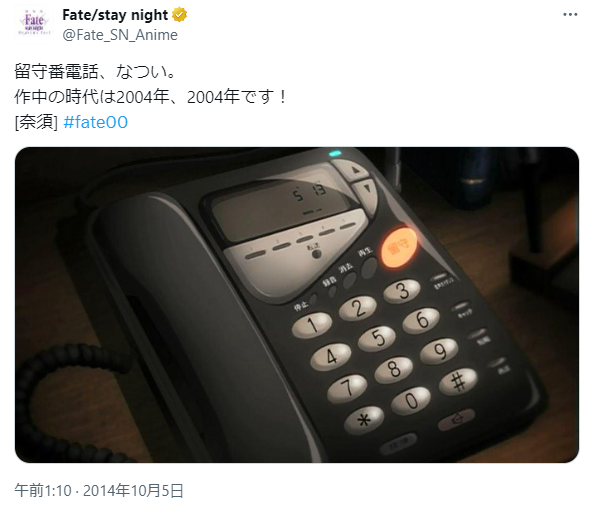Viewport: 606px width, 508px height.
Task: Click the 午前1:10 2014年10月5日 timestamp
Action: click(x=99, y=491)
